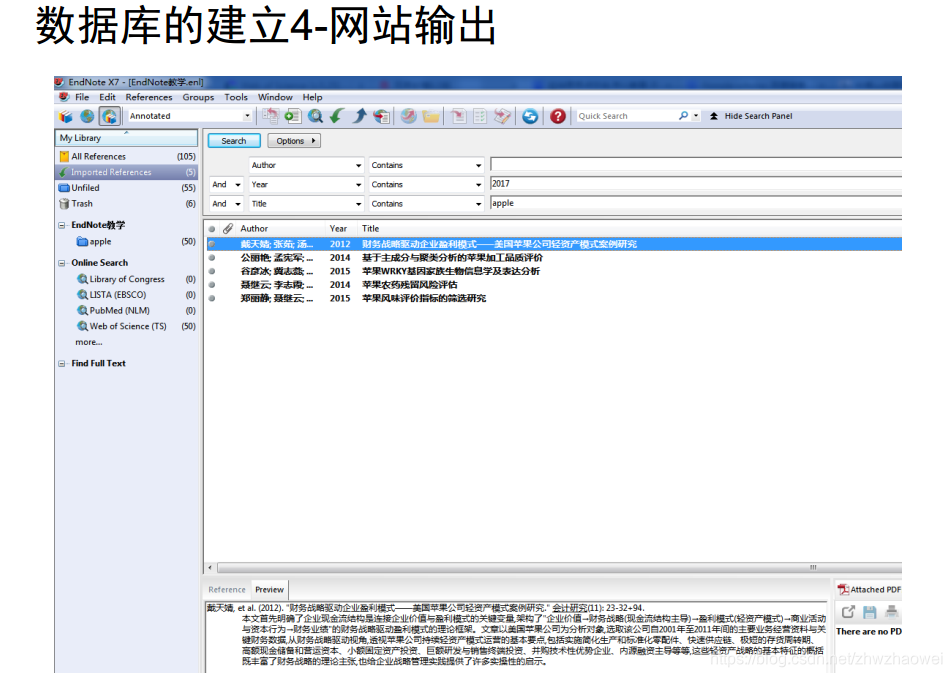Collapse the Find Full Text group
Image resolution: width=952 pixels, height=677 pixels.
coord(62,364)
